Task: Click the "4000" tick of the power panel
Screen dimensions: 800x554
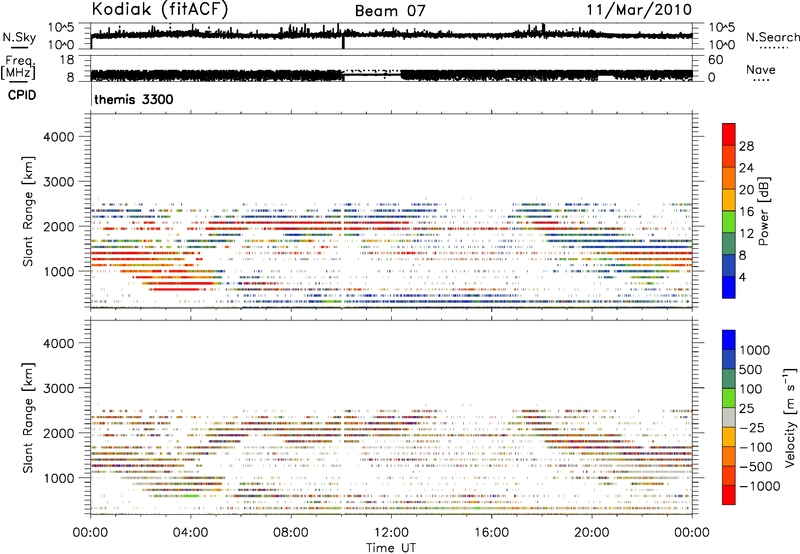Action: click(x=59, y=137)
